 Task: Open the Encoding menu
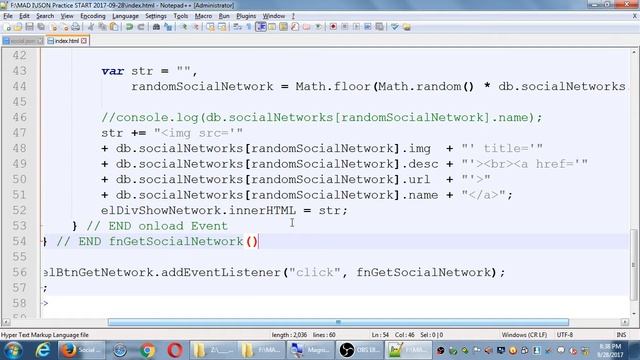coord(93,16)
